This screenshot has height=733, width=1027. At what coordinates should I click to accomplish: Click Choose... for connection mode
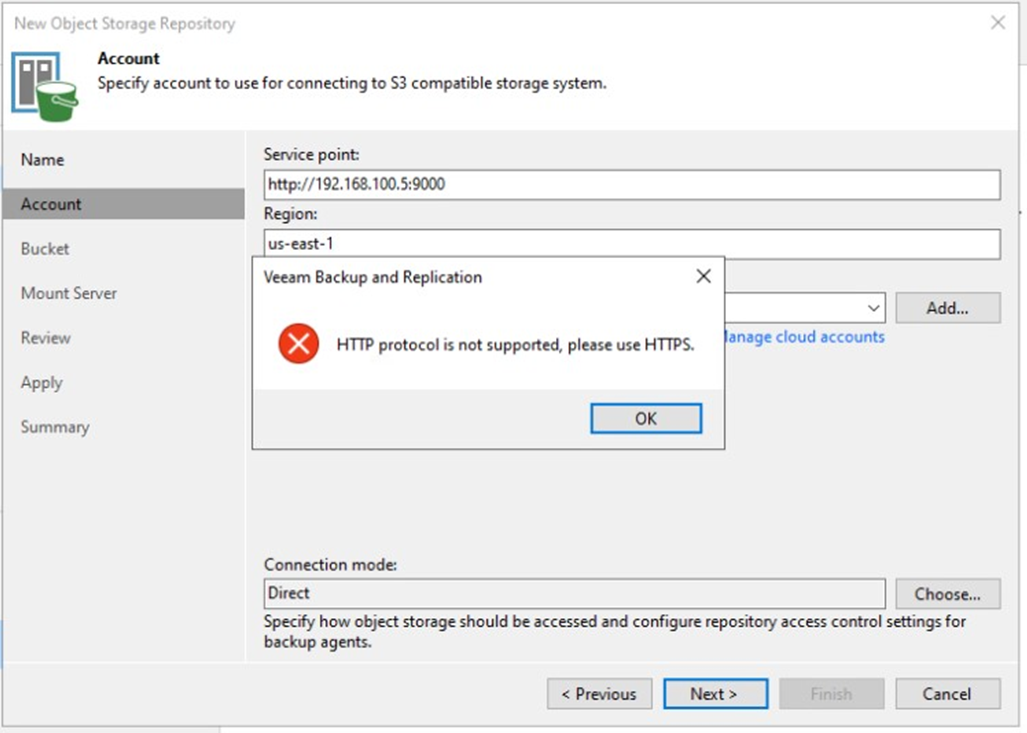[x=948, y=593]
